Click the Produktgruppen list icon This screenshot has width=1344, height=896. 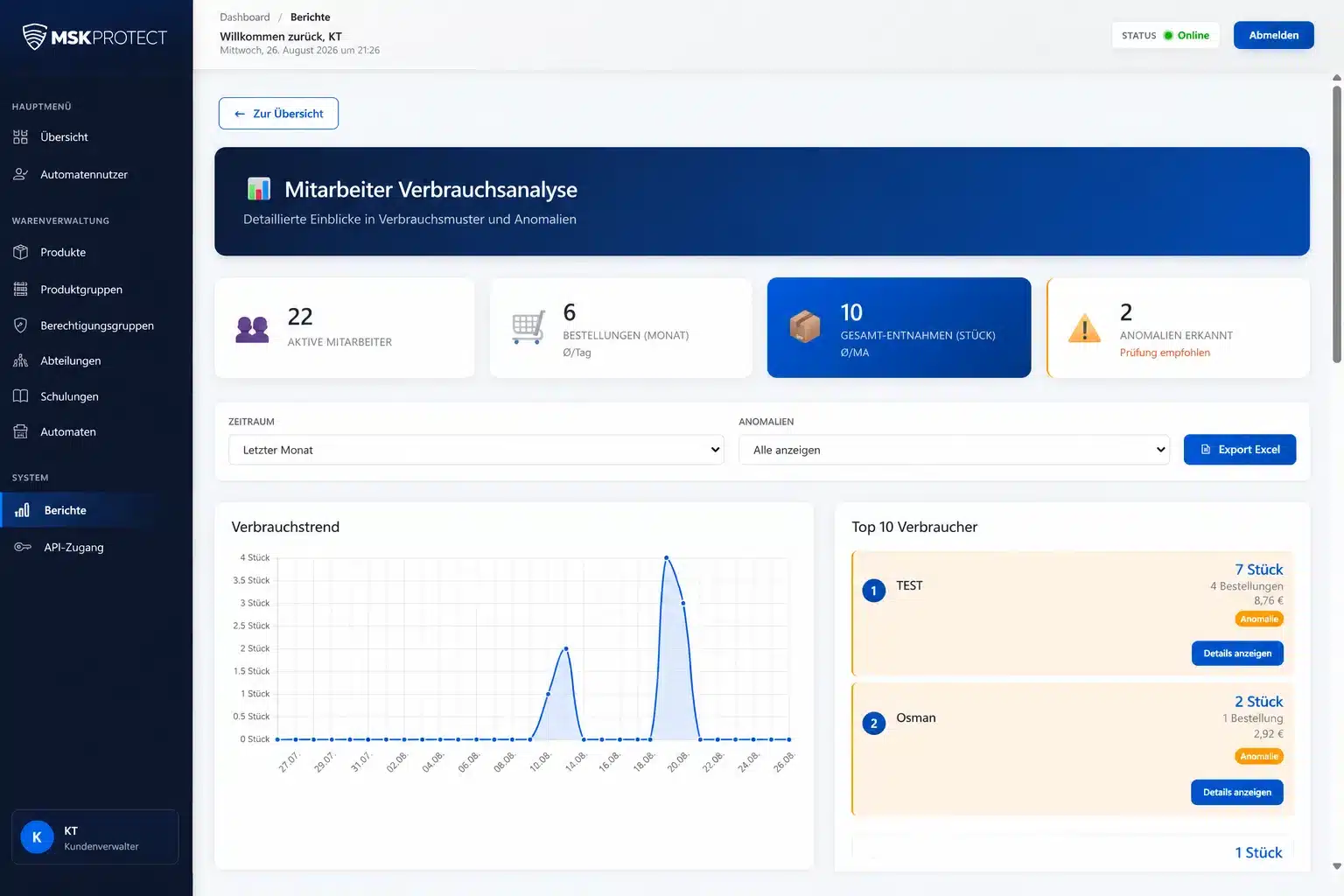tap(21, 289)
